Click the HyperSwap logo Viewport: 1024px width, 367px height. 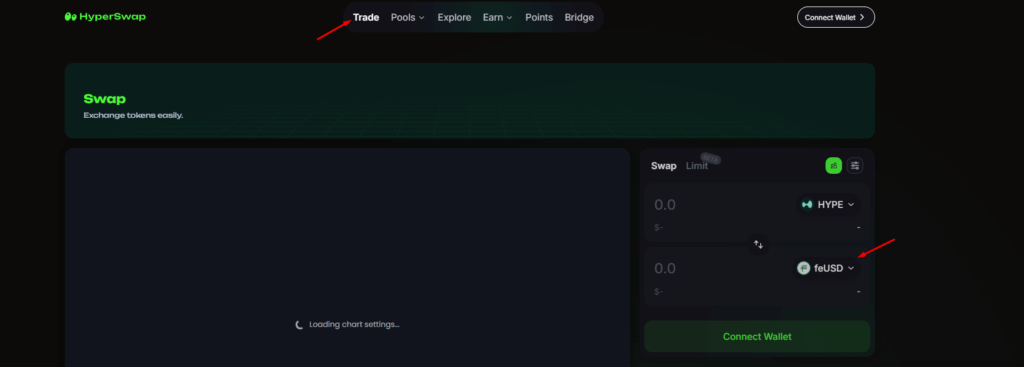pos(105,17)
